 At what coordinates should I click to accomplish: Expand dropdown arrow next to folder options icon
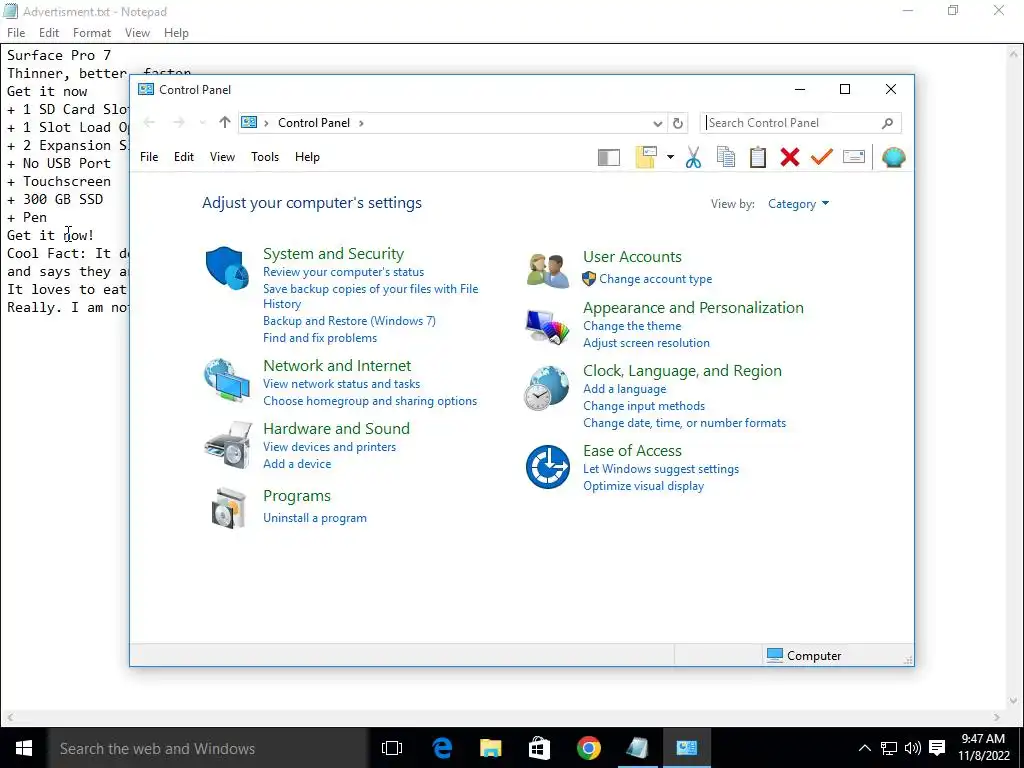pyautogui.click(x=670, y=157)
